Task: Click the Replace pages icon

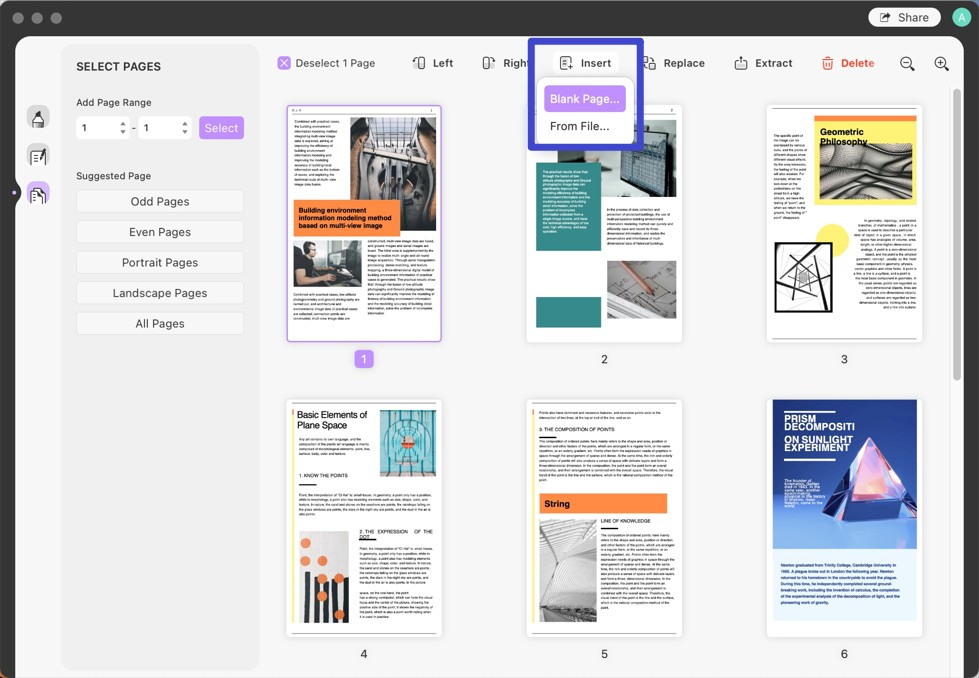Action: (649, 63)
